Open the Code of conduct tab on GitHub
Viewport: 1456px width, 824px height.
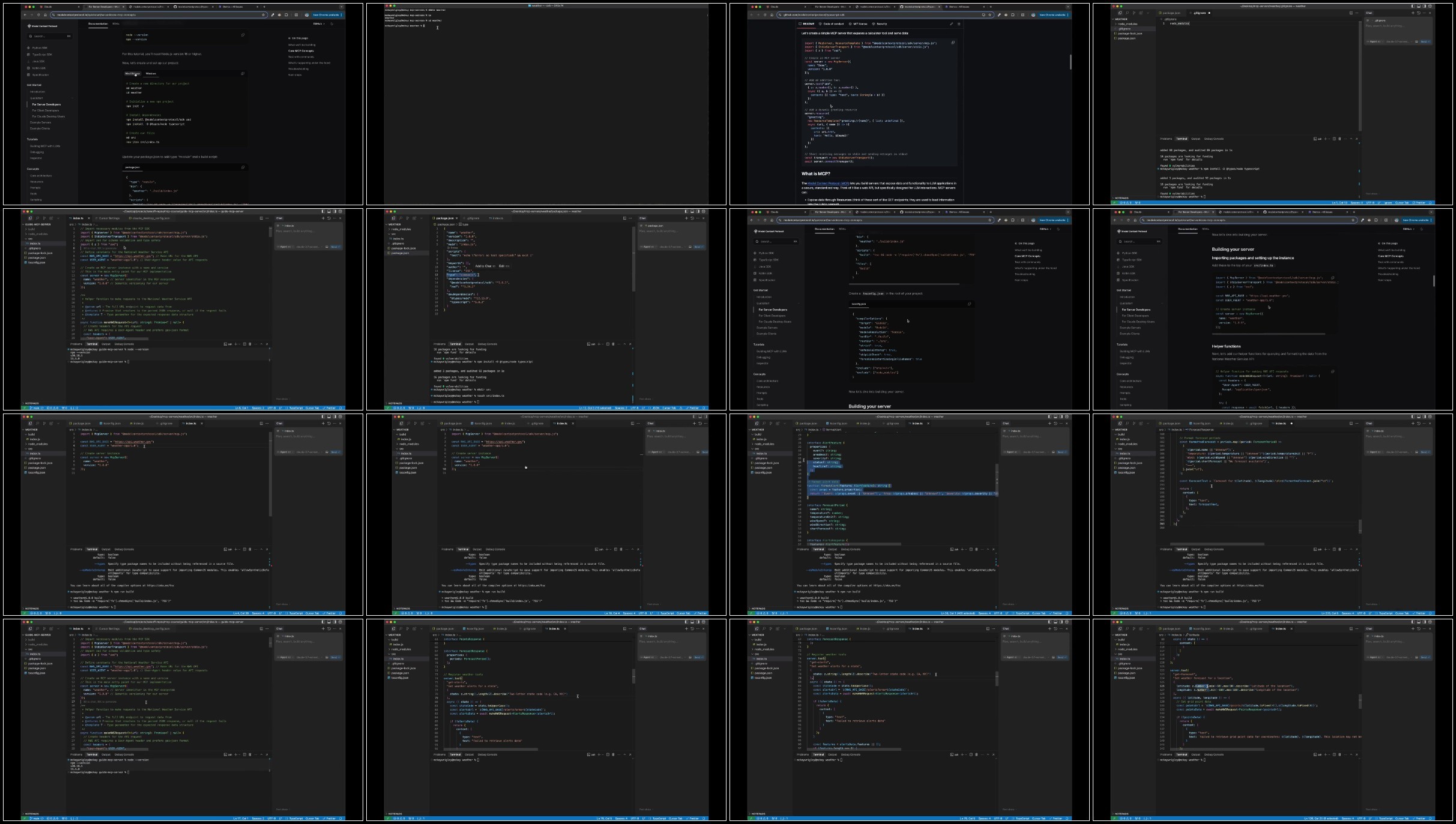tap(832, 24)
